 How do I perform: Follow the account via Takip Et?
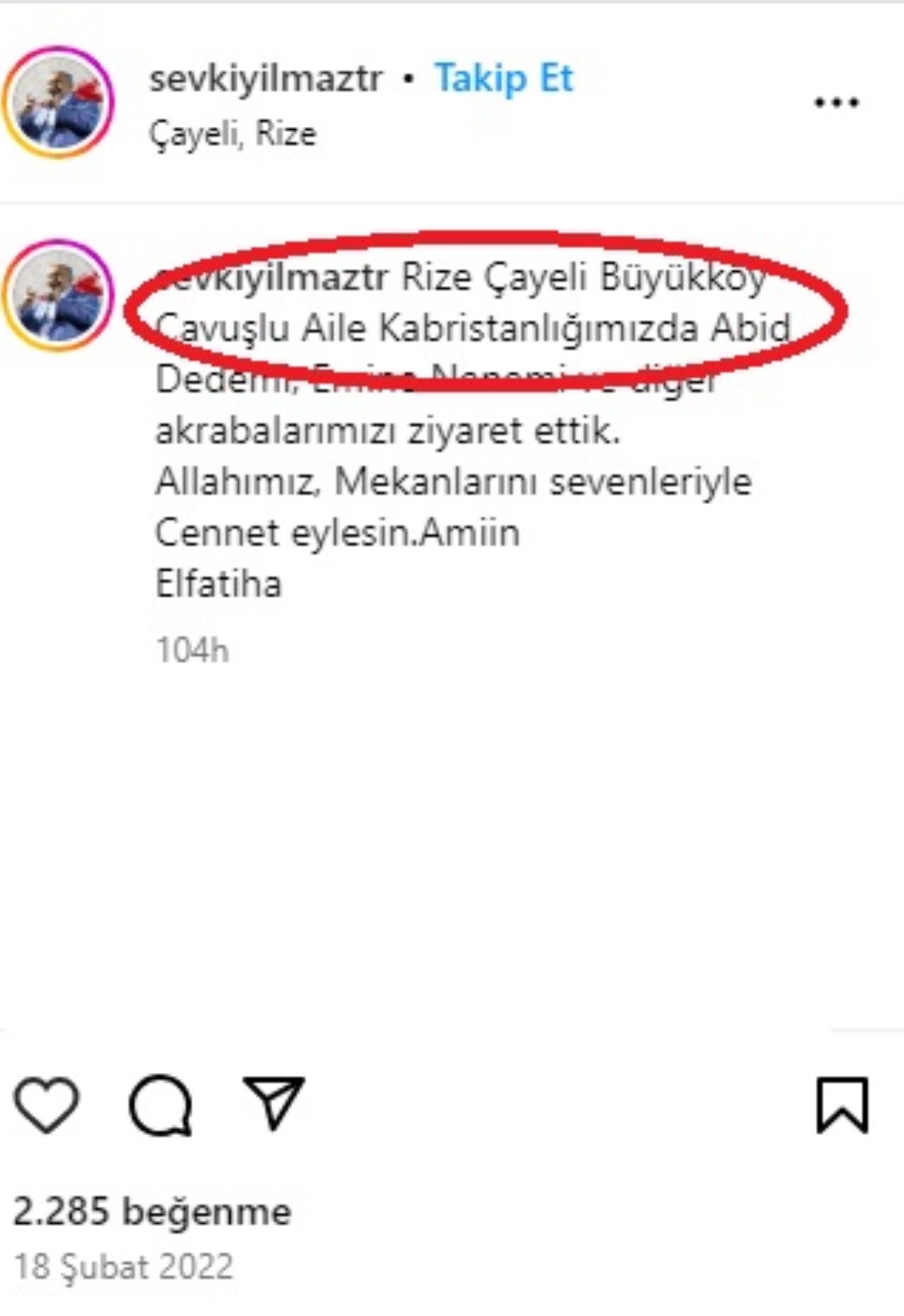(x=504, y=79)
